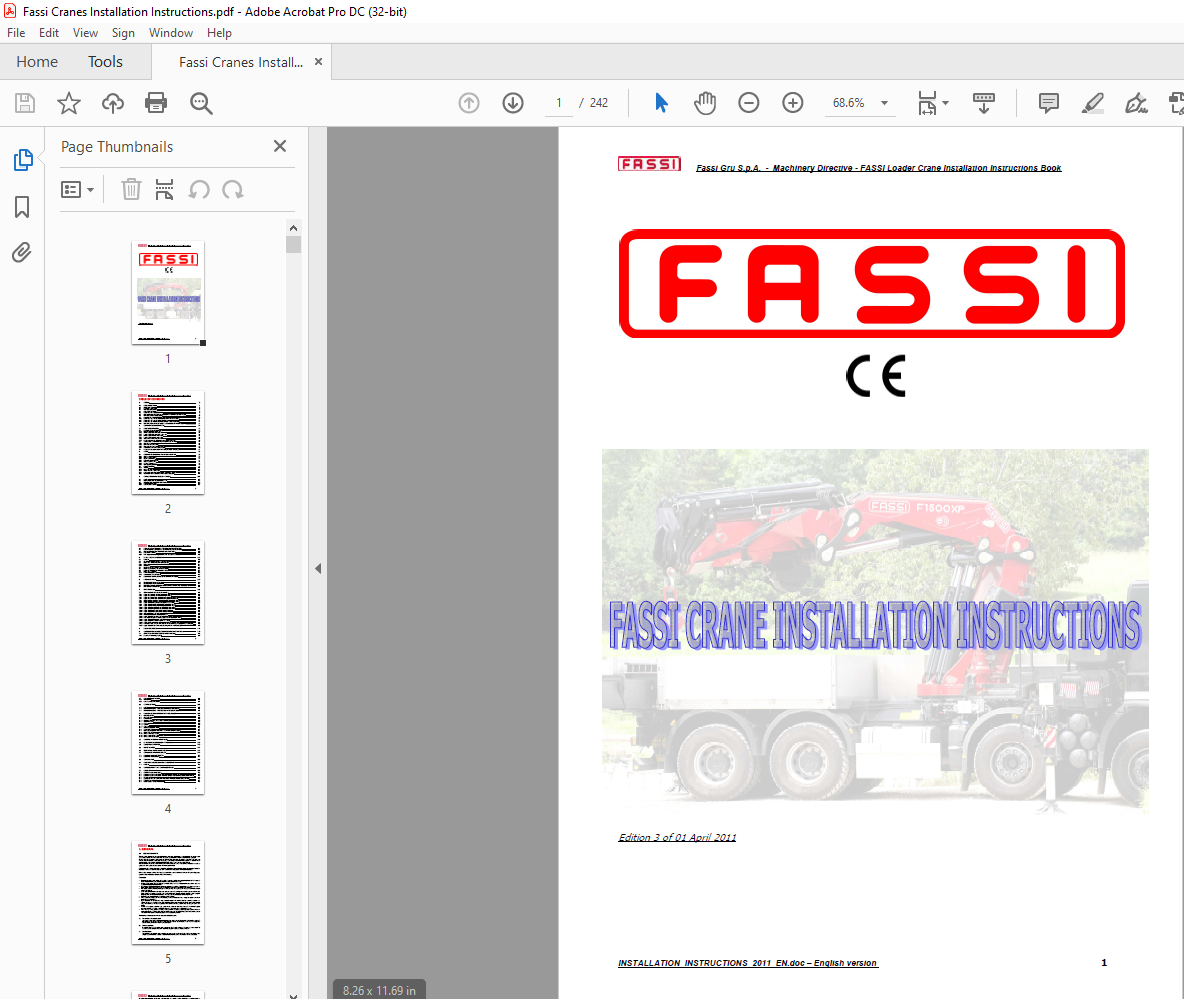Open the Attachments paperclip panel
1184x999 pixels.
tap(22, 252)
